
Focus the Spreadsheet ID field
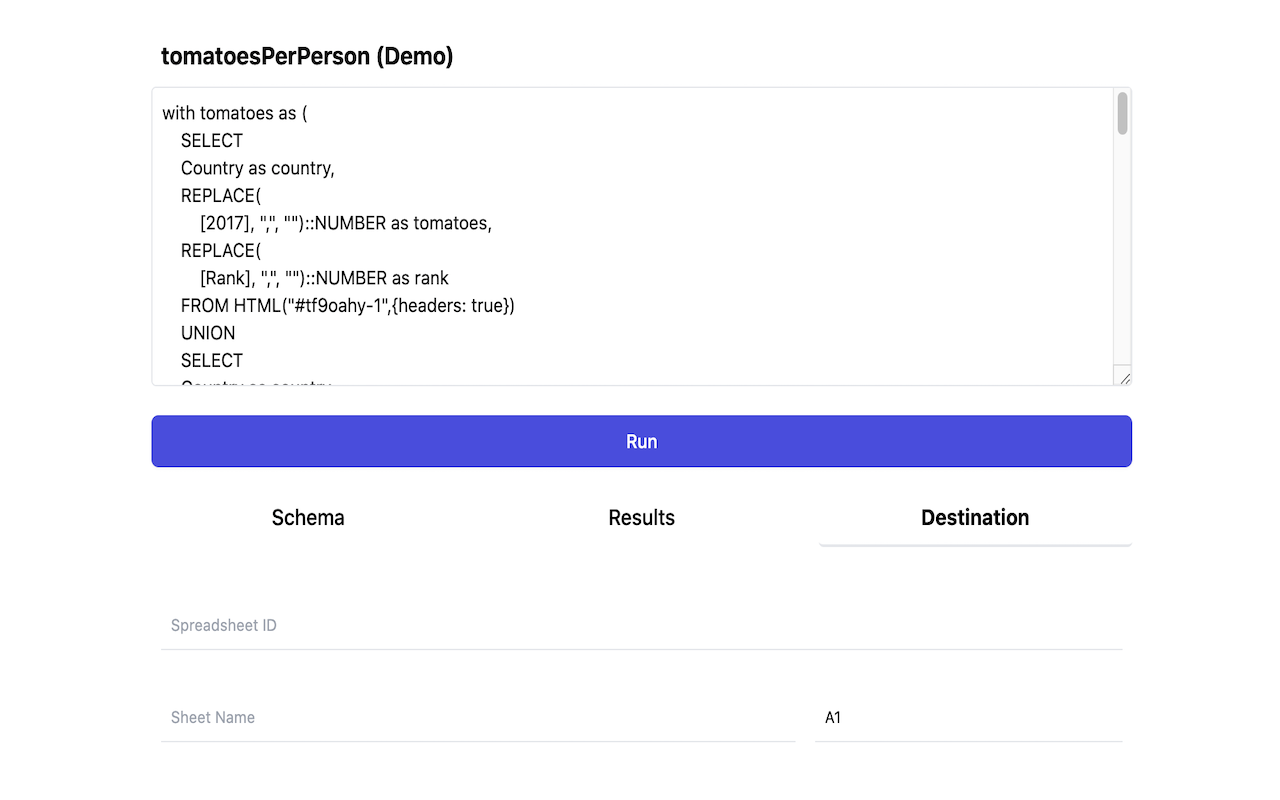coord(641,626)
